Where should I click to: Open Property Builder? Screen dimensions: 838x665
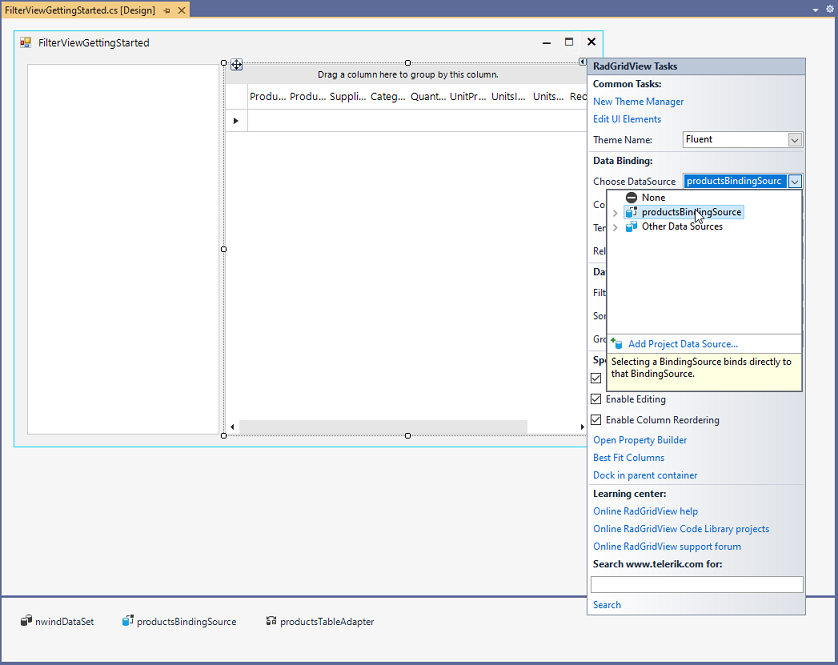coord(639,439)
